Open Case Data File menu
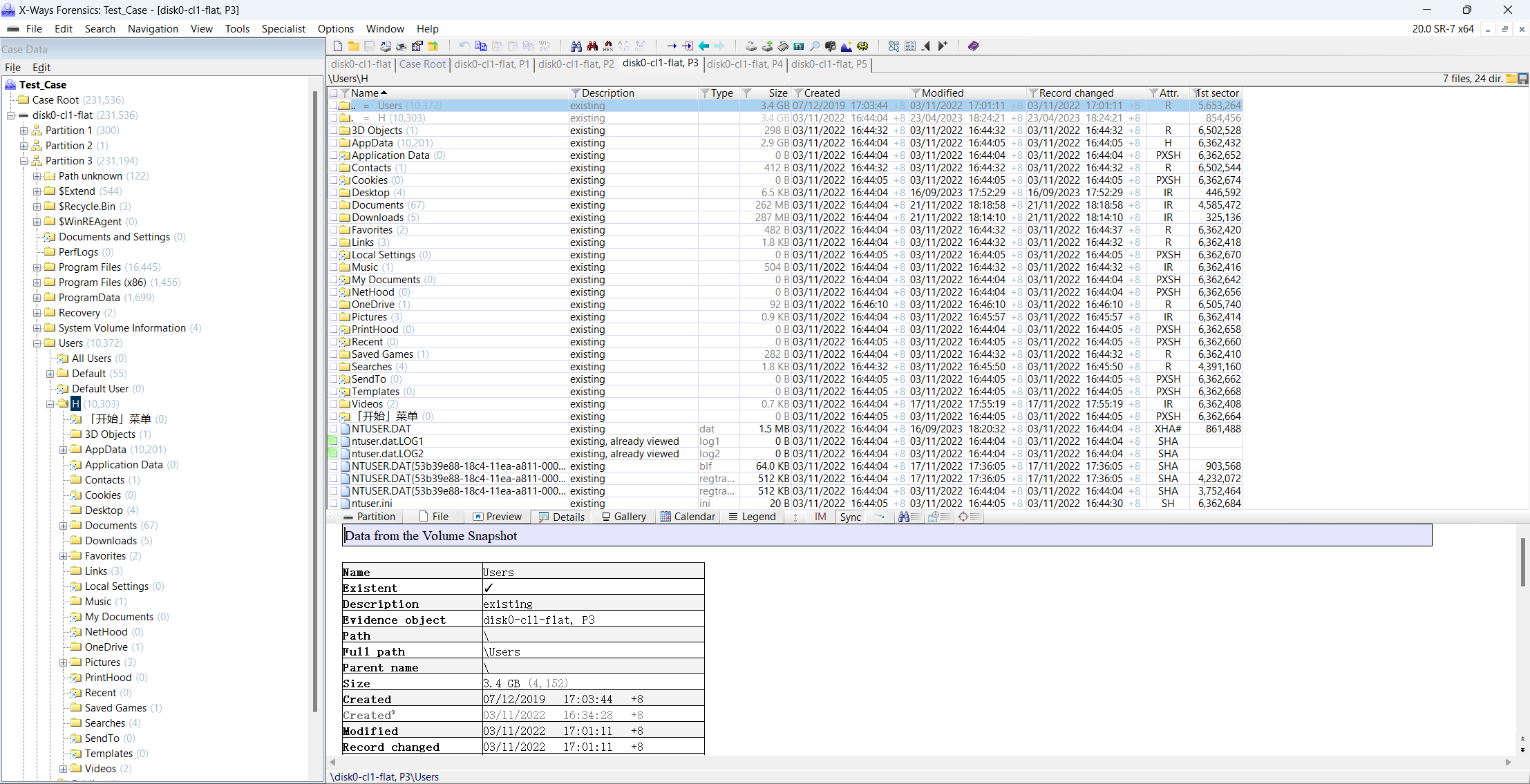Image resolution: width=1530 pixels, height=784 pixels. [x=12, y=68]
